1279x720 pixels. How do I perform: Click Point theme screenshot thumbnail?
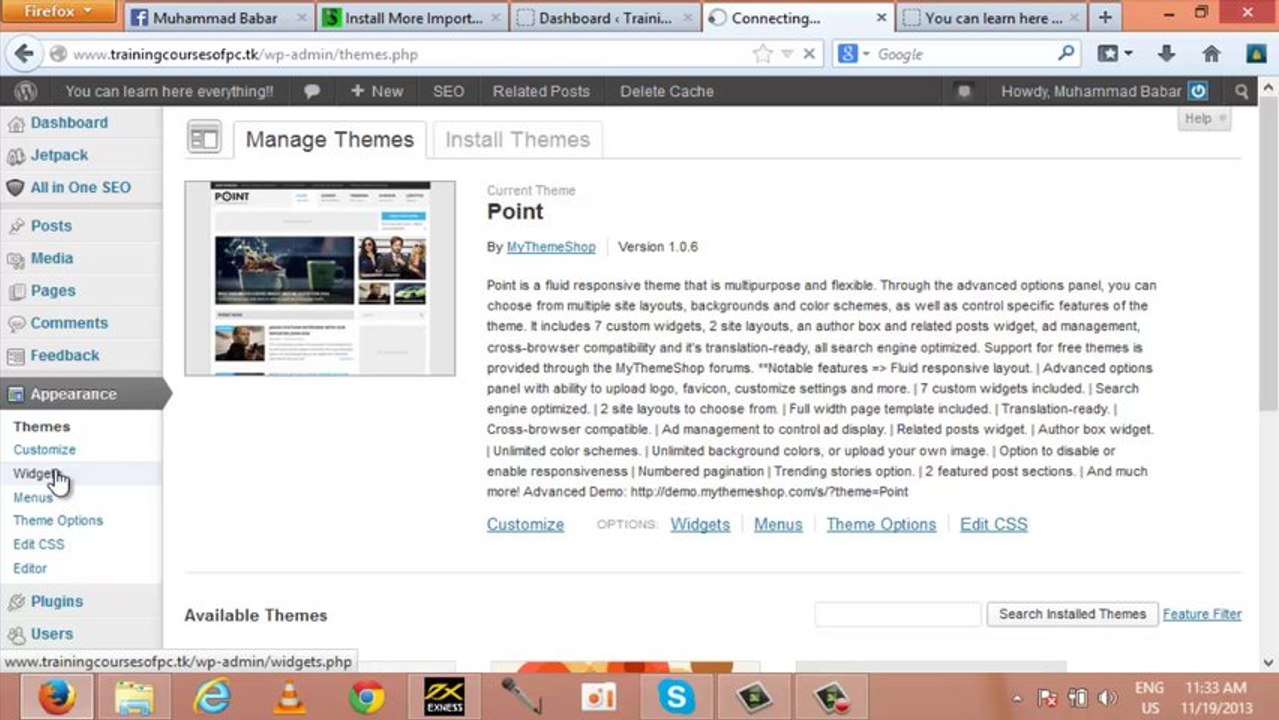320,278
